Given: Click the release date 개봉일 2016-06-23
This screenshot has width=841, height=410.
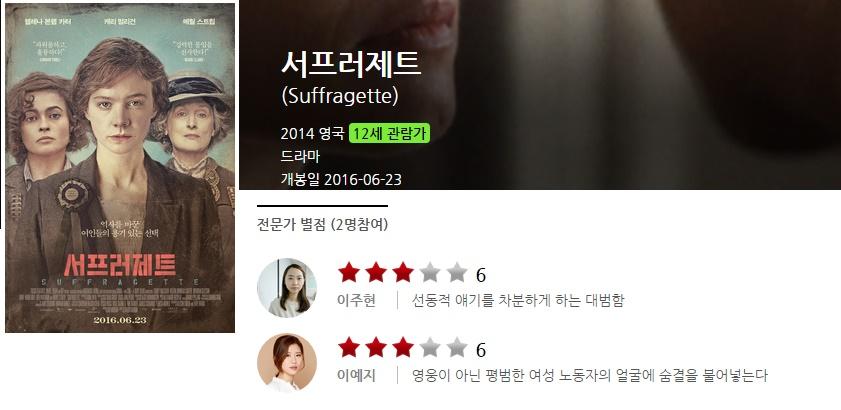Looking at the screenshot, I should pos(341,179).
